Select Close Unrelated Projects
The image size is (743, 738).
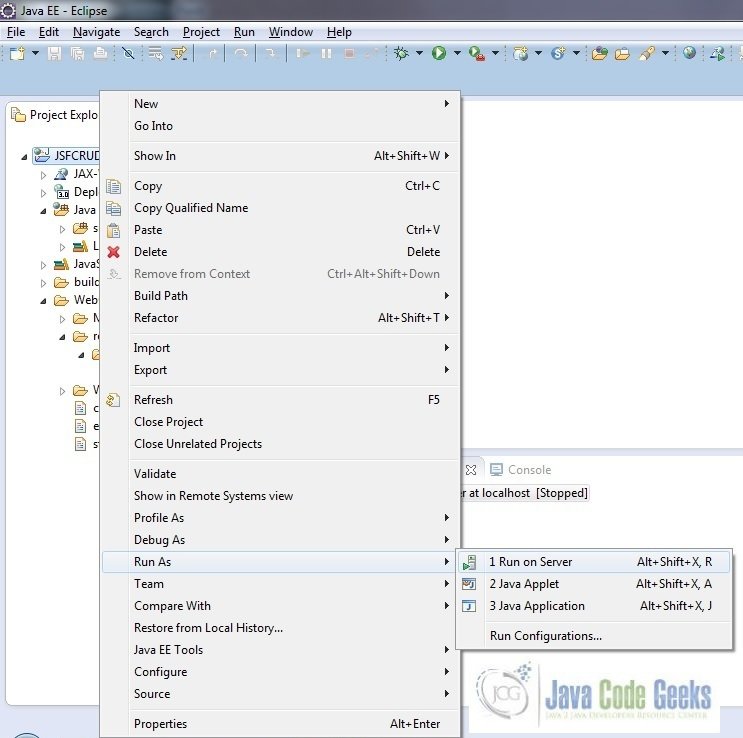[x=281, y=444]
